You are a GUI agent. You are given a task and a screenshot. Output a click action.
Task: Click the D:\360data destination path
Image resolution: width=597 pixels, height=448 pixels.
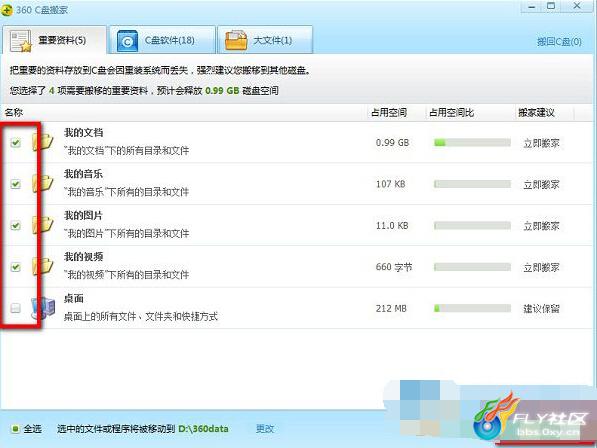(203, 429)
